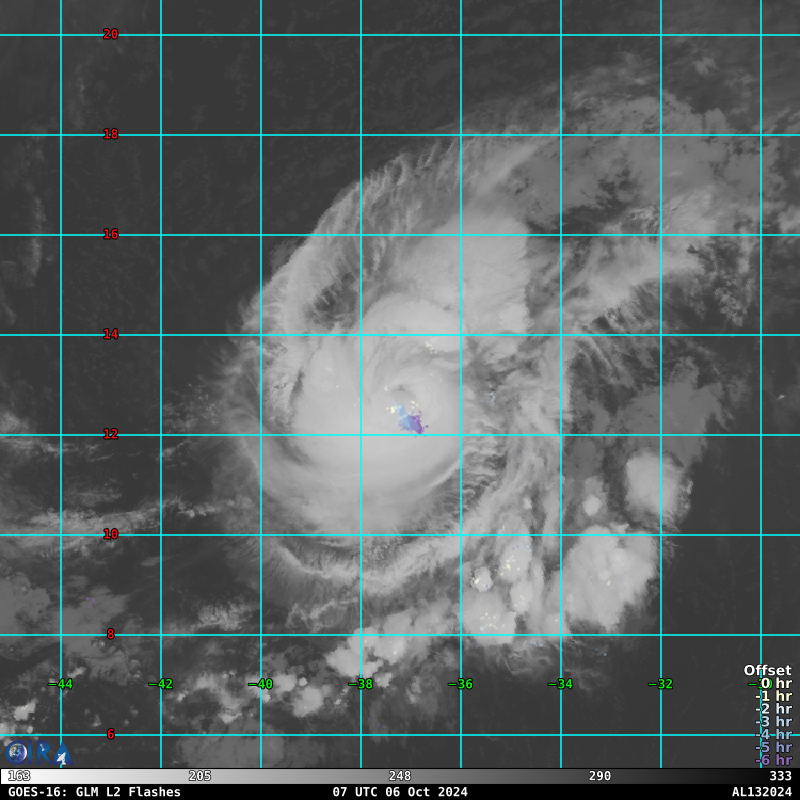The height and width of the screenshot is (800, 800).
Task: Click the green longitude label -36
Action: tap(461, 684)
